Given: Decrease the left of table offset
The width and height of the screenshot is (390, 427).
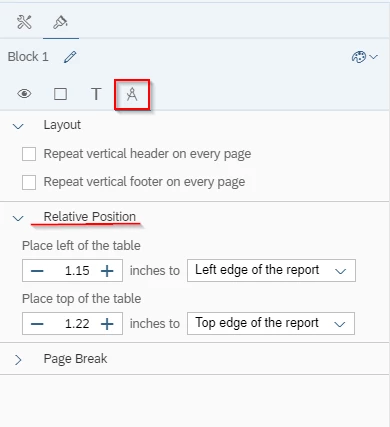Looking at the screenshot, I should [37, 271].
